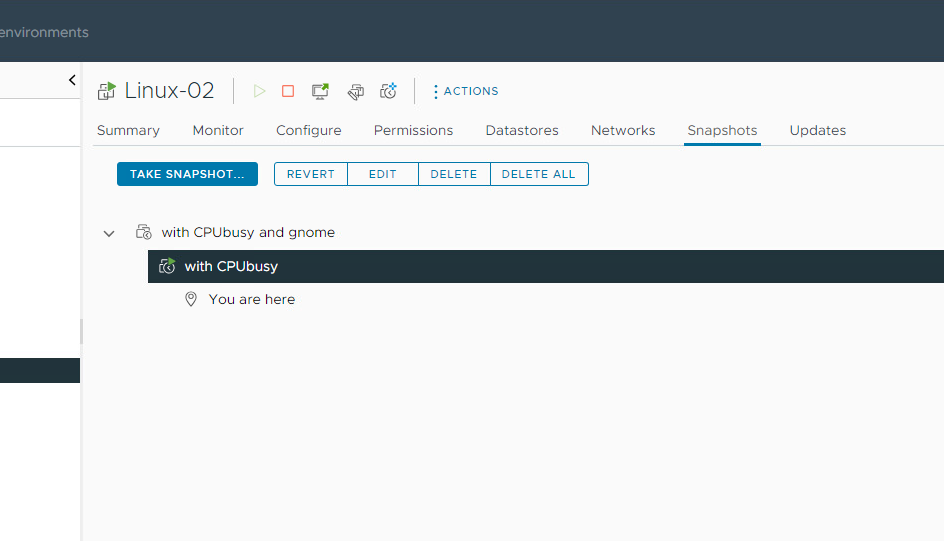Open the three-dot ACTIONS menu
The height and width of the screenshot is (541, 944).
point(465,91)
